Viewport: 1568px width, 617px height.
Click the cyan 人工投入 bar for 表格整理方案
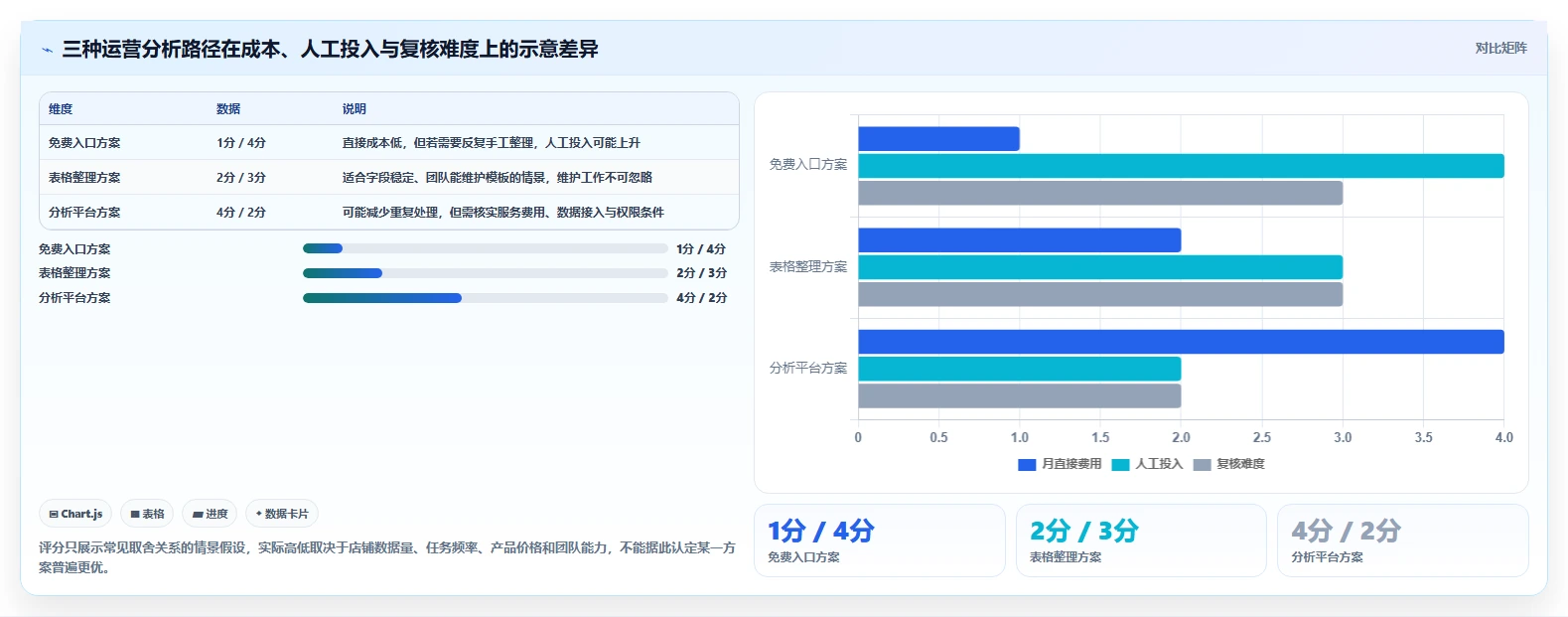(x=1100, y=267)
